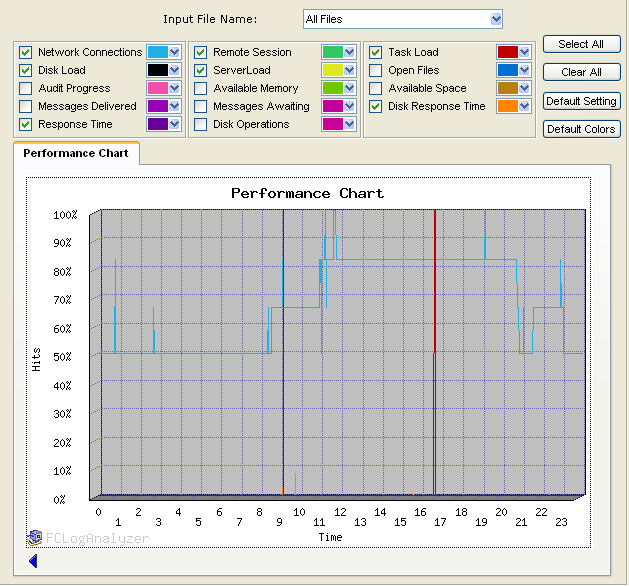This screenshot has width=629, height=586.
Task: Enable the Audit Progress checkbox
Action: (x=26, y=88)
